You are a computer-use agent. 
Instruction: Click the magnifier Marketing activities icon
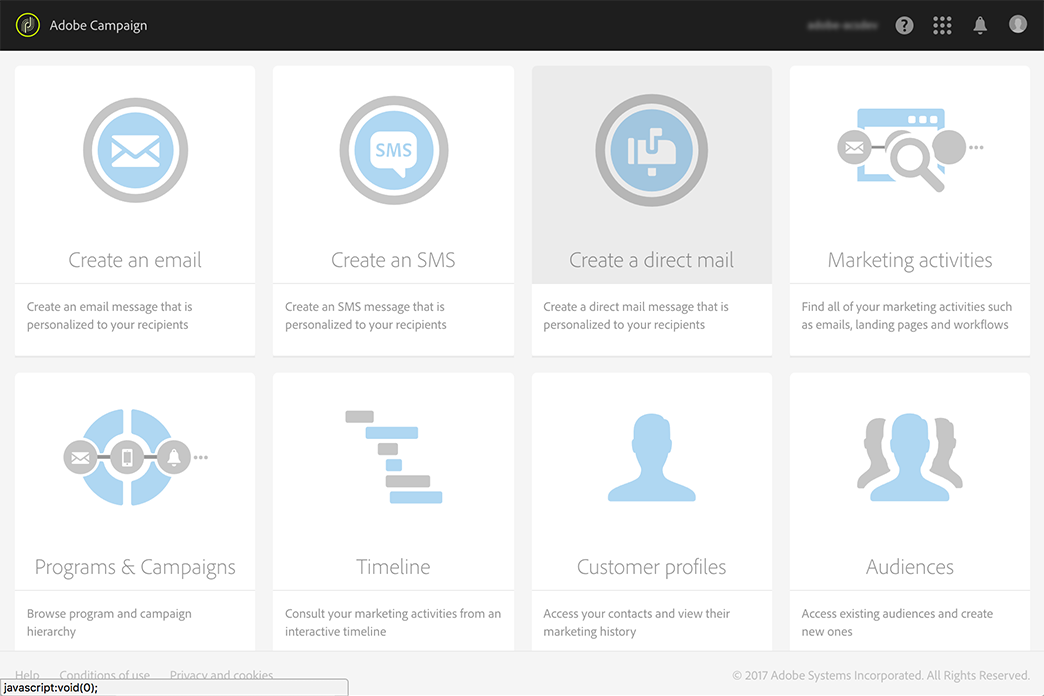910,149
